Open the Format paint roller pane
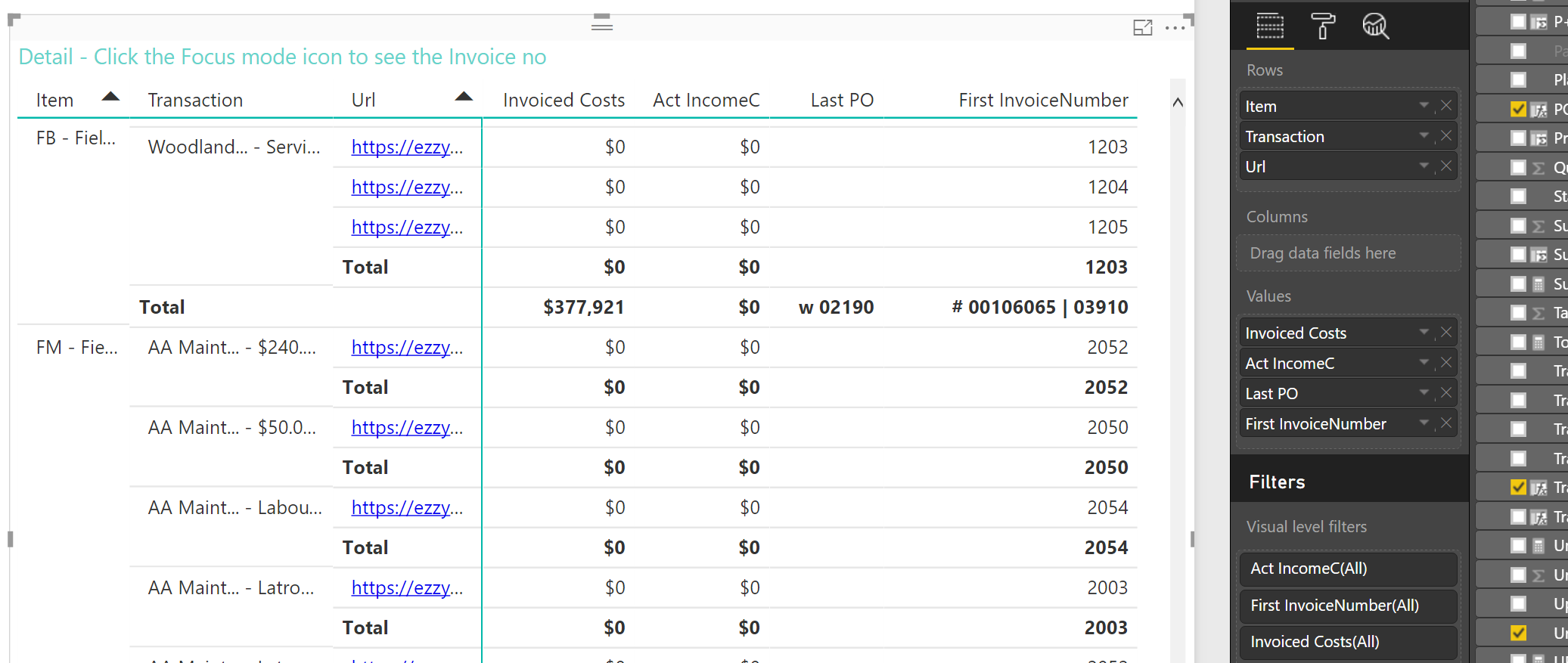Viewport: 1568px width, 663px height. point(1323,26)
